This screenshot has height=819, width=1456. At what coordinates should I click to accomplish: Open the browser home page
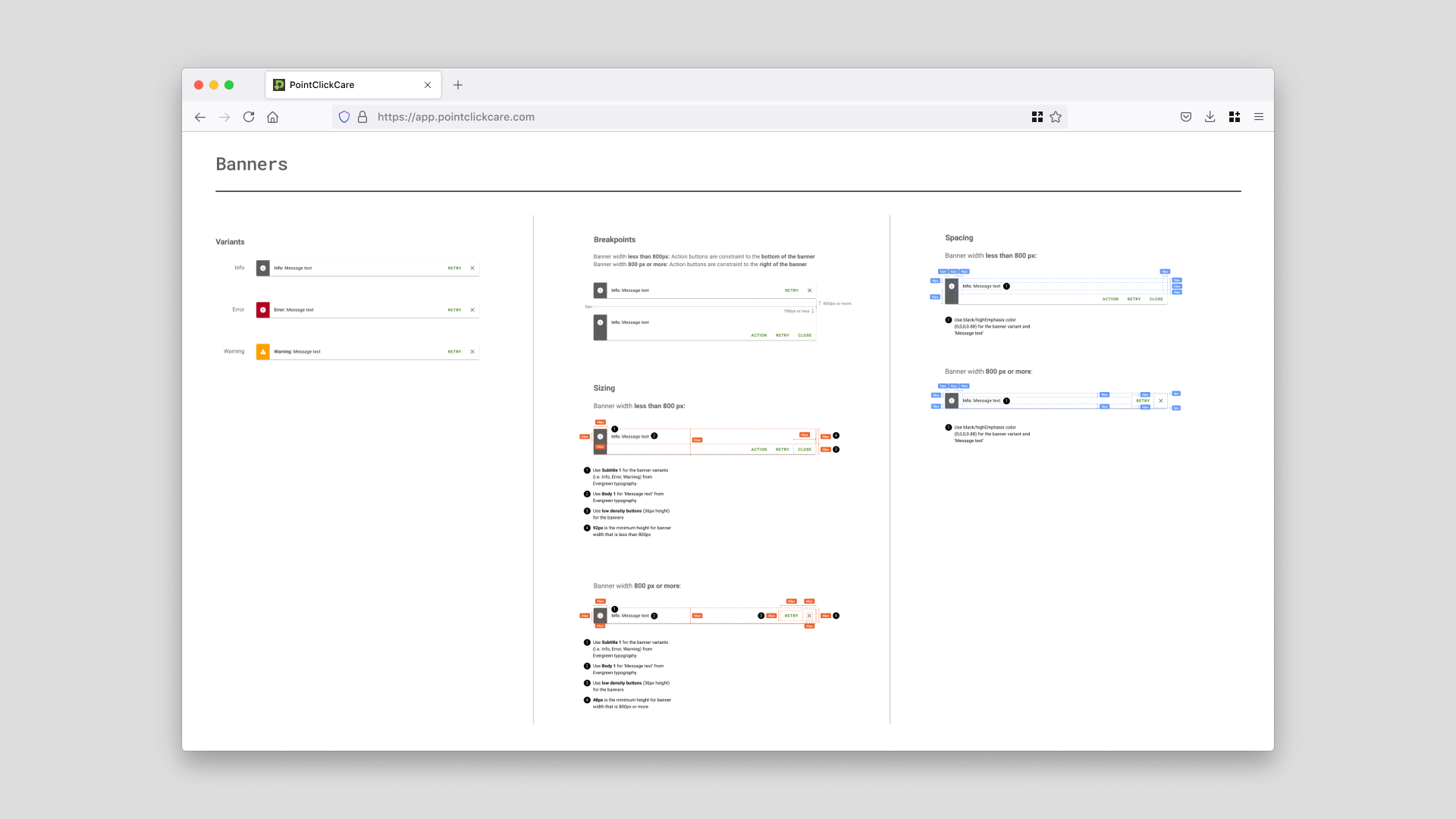[x=273, y=117]
